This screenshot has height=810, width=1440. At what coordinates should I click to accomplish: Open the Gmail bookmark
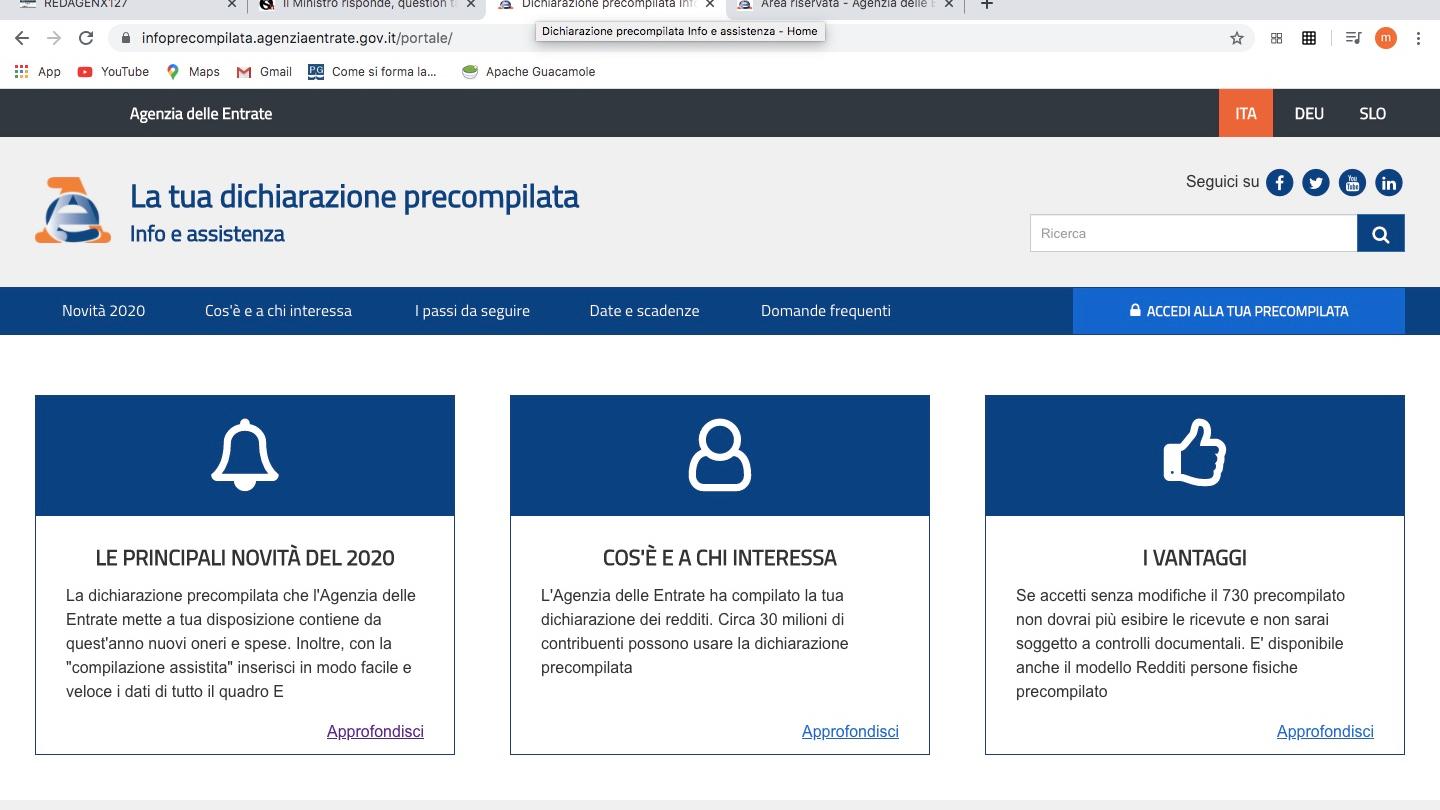click(264, 71)
